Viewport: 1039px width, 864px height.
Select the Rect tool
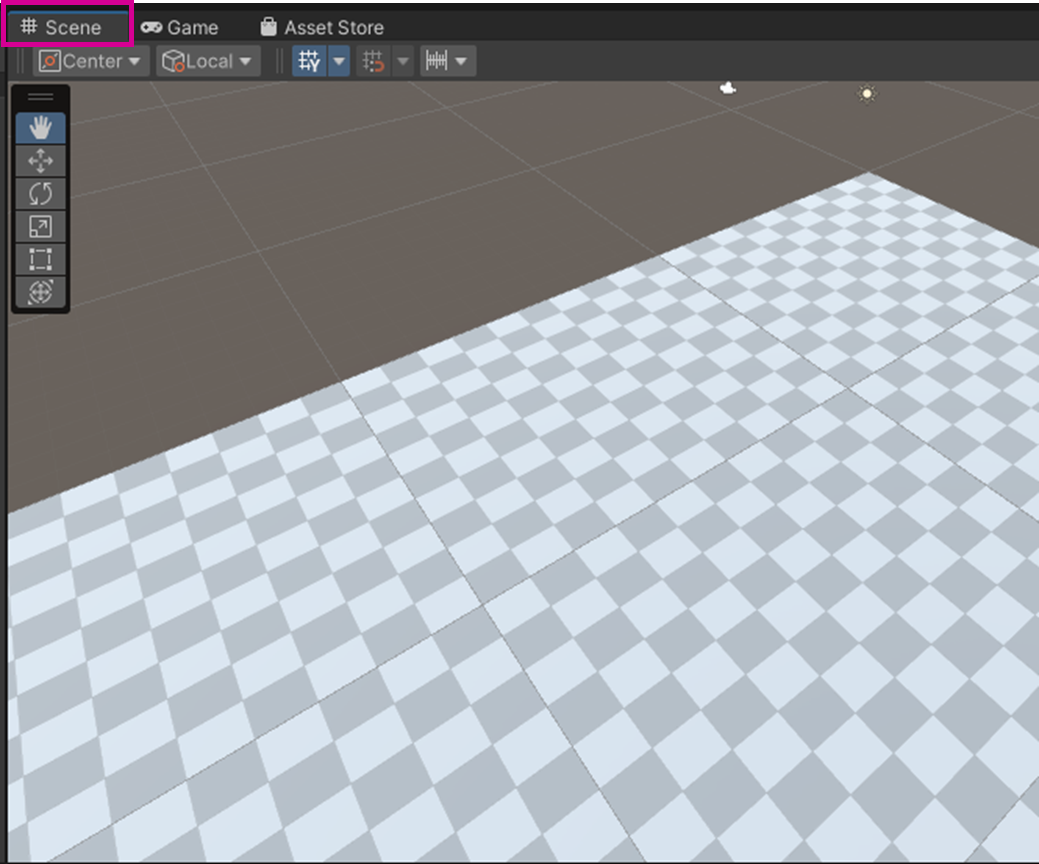pyautogui.click(x=40, y=260)
